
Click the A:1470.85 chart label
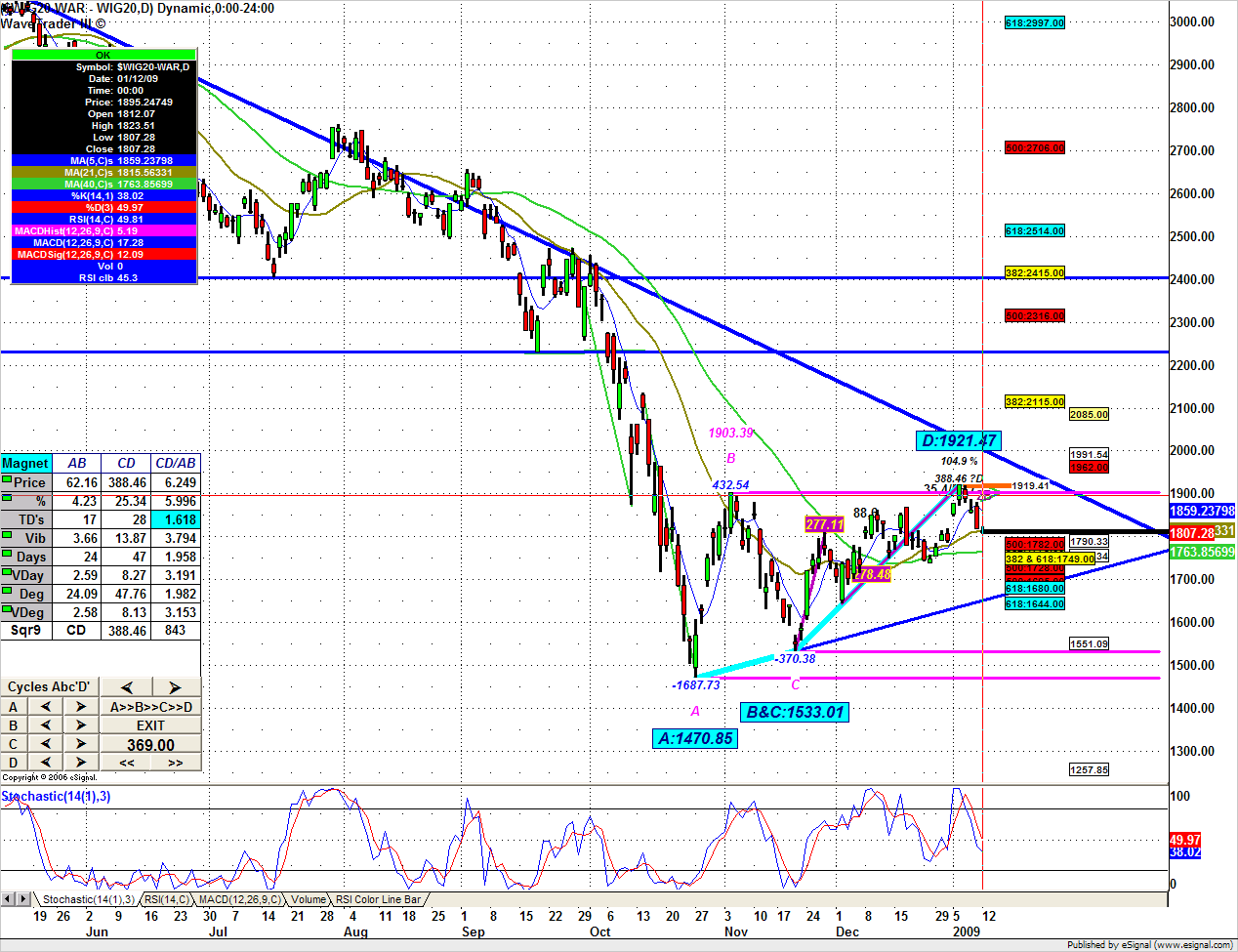pos(695,739)
